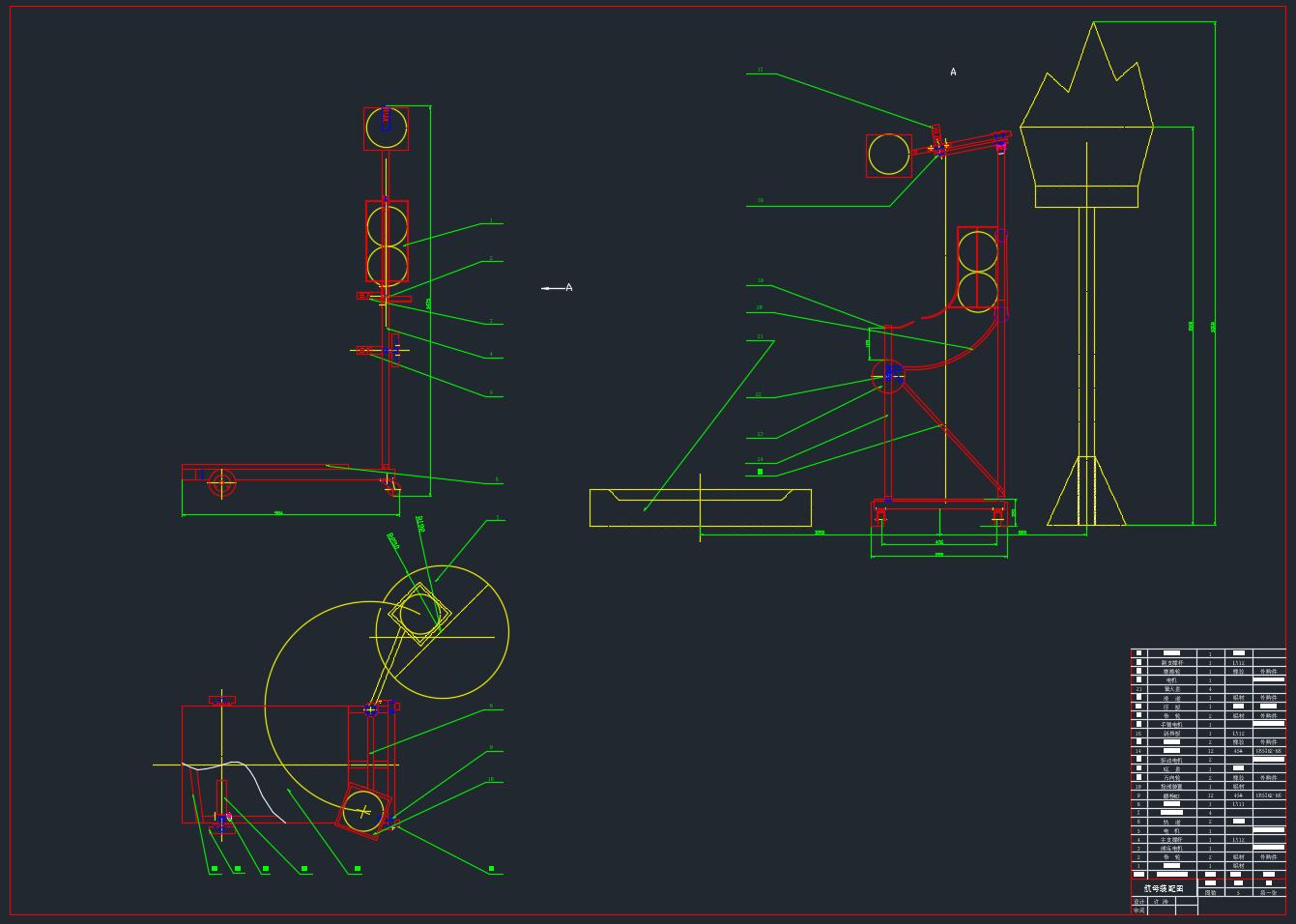Click the cart wheel in side view
This screenshot has height=924, width=1296.
(221, 483)
